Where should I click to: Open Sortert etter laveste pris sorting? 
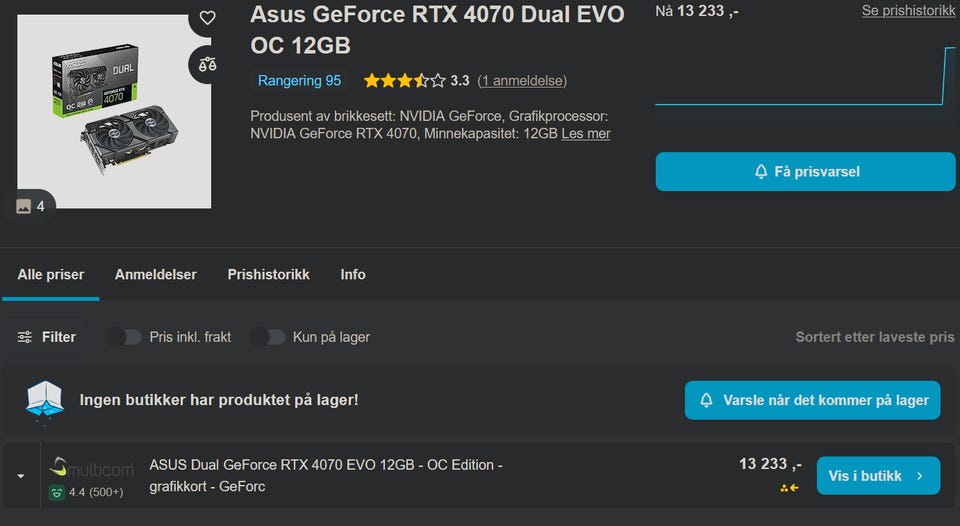click(874, 337)
